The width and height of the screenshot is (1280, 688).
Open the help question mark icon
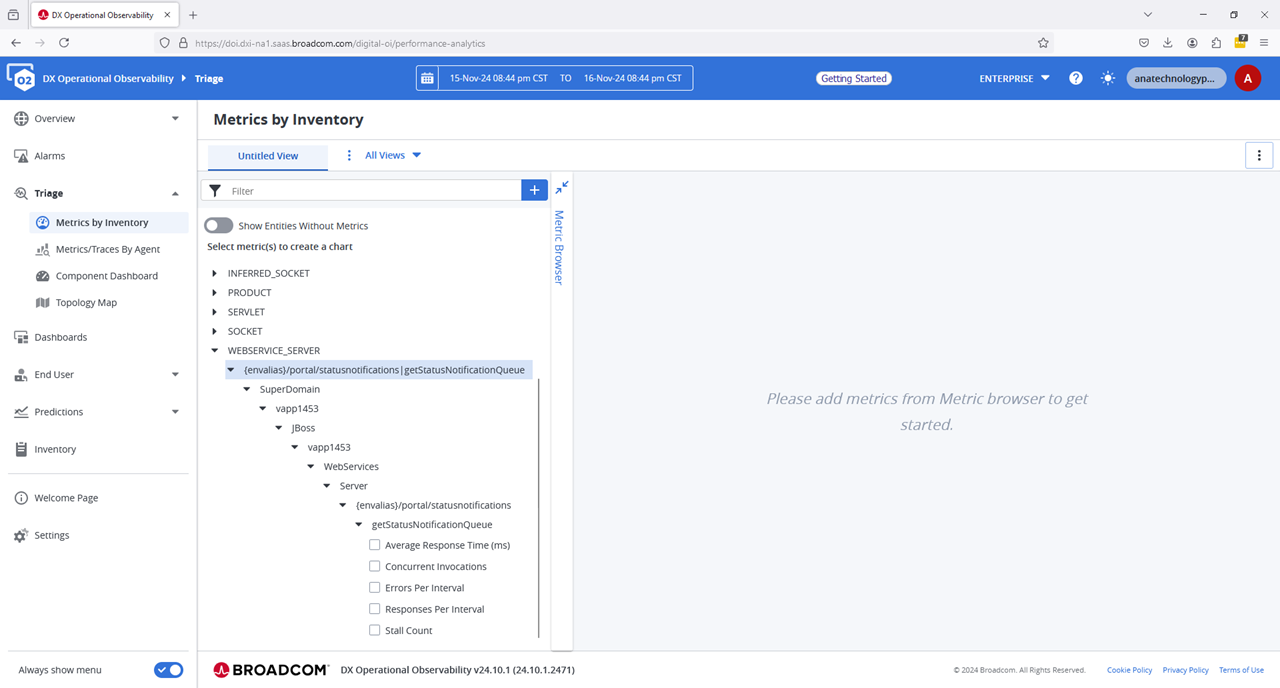[x=1076, y=78]
